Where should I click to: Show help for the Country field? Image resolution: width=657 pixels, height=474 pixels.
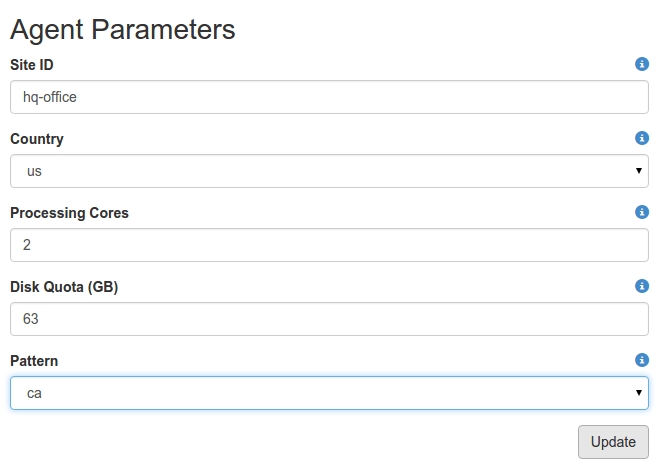(642, 138)
